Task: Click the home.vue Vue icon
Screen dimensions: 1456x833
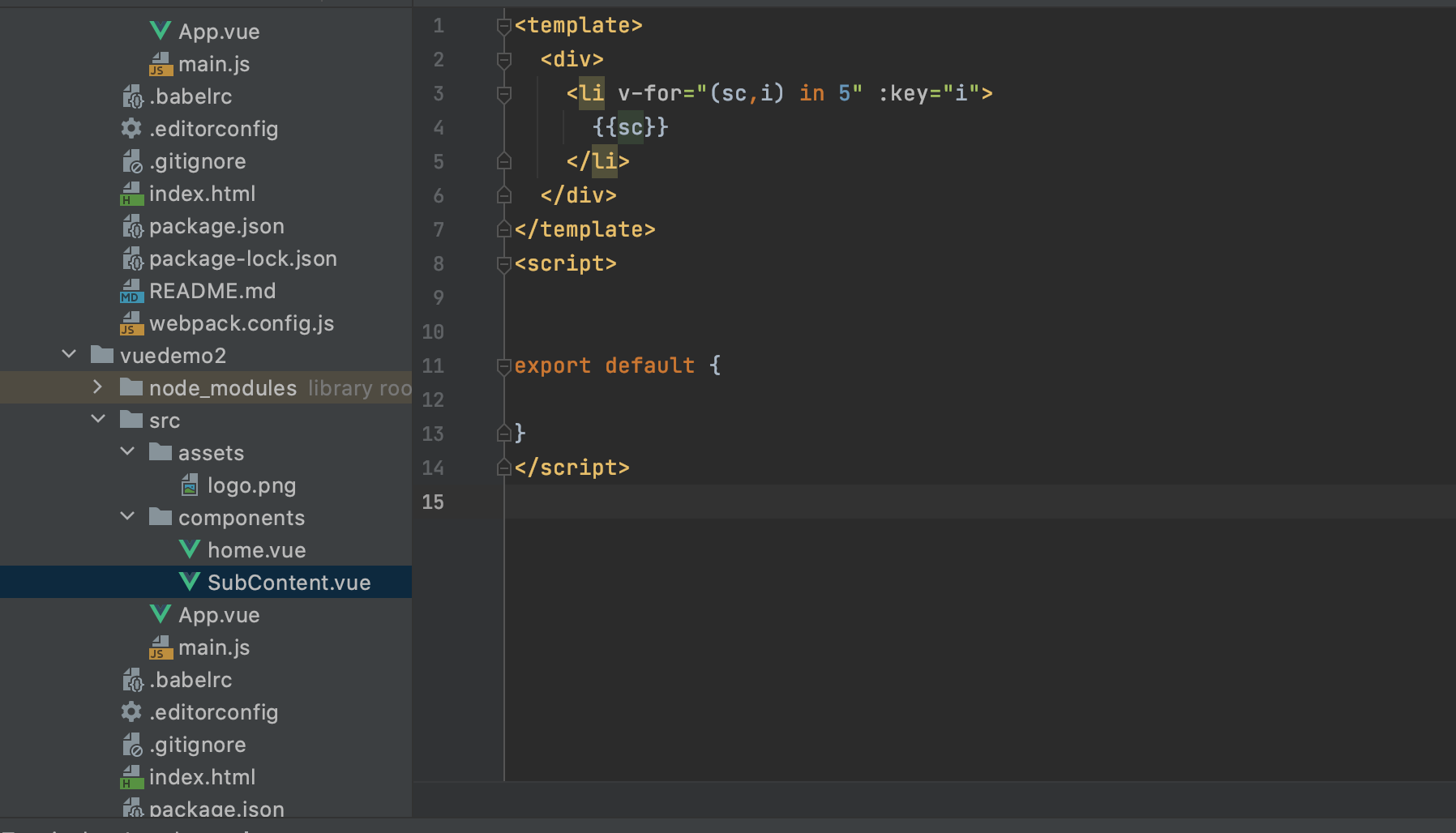Action: pos(190,549)
